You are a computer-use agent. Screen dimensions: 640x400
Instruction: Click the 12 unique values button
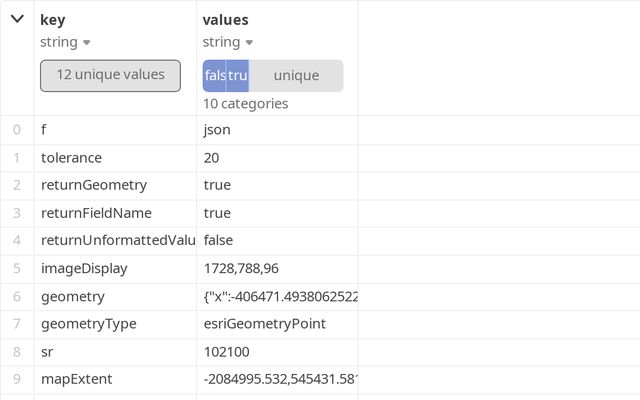pos(110,75)
